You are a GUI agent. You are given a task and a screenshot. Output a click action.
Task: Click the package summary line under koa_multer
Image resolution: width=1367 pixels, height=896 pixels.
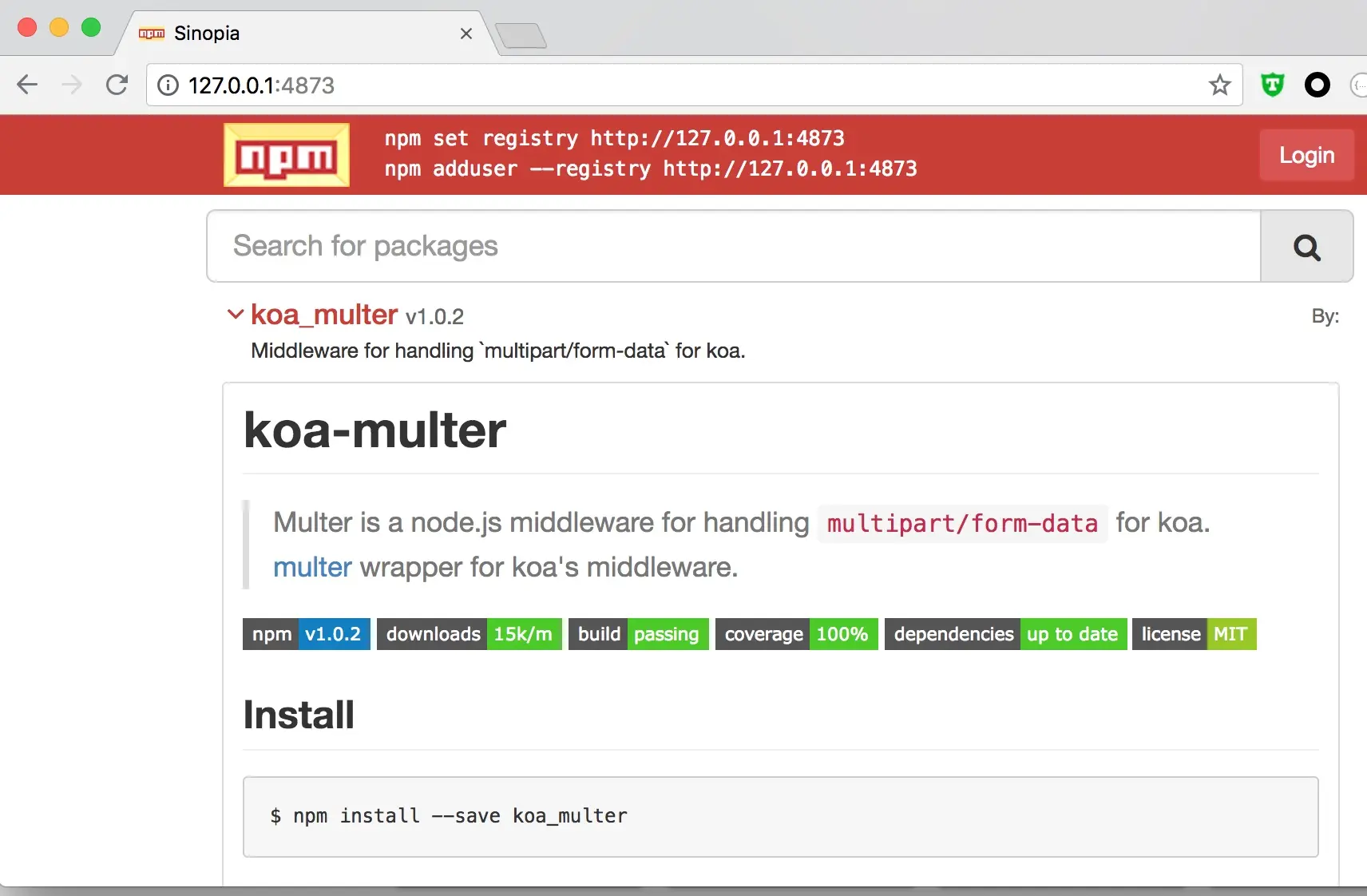(x=498, y=351)
